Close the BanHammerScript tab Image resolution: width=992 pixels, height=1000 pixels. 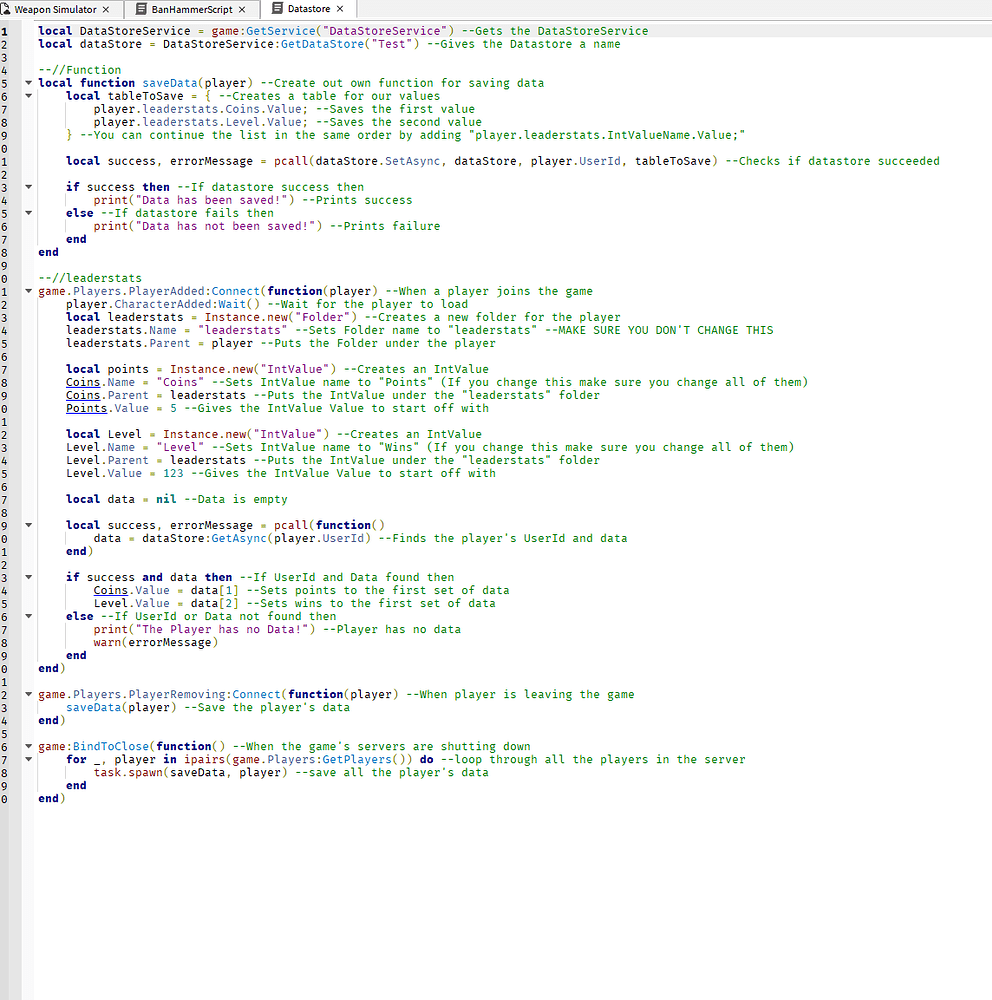[242, 10]
